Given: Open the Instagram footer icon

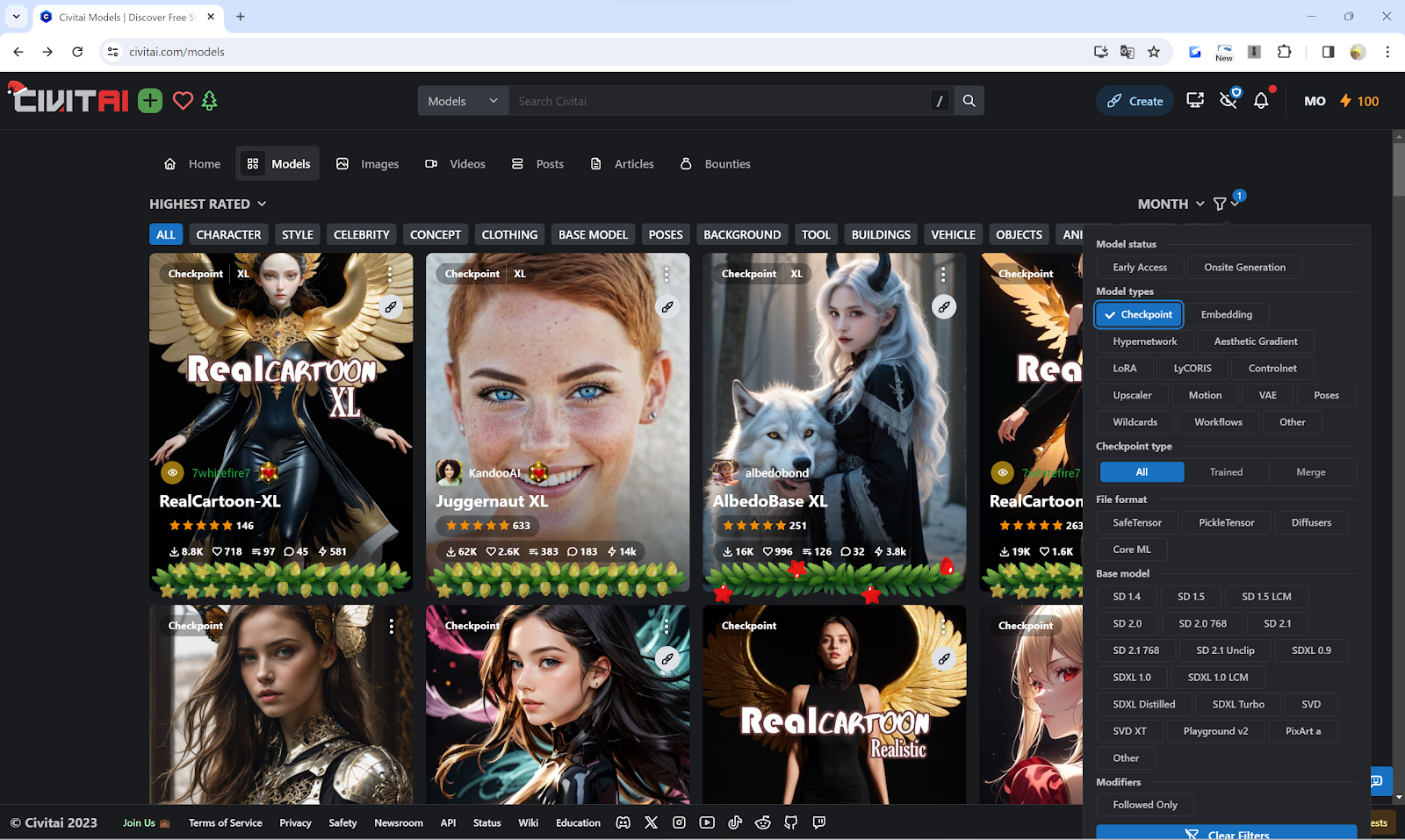Looking at the screenshot, I should [679, 822].
